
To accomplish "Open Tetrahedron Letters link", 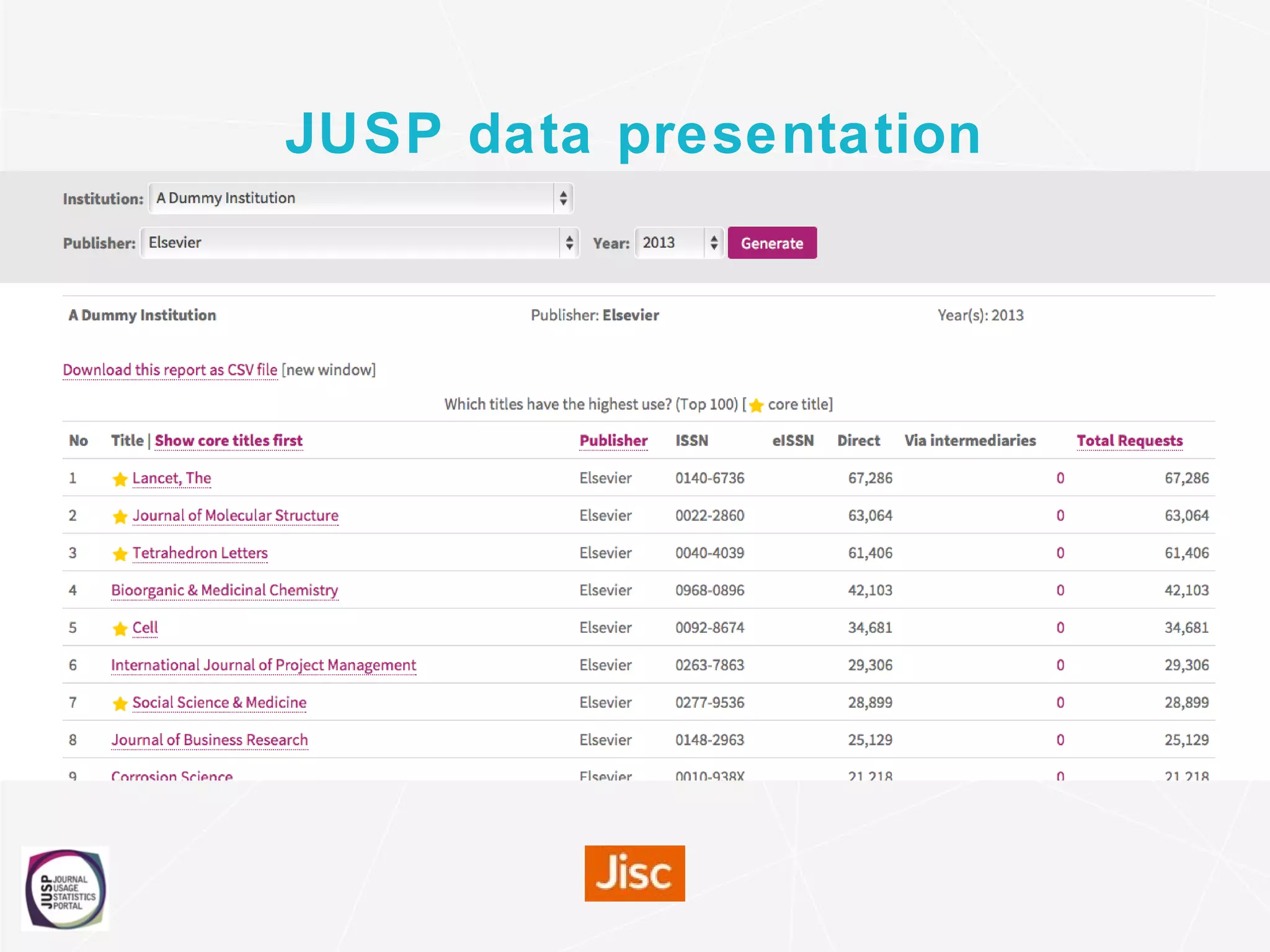I will (x=200, y=553).
